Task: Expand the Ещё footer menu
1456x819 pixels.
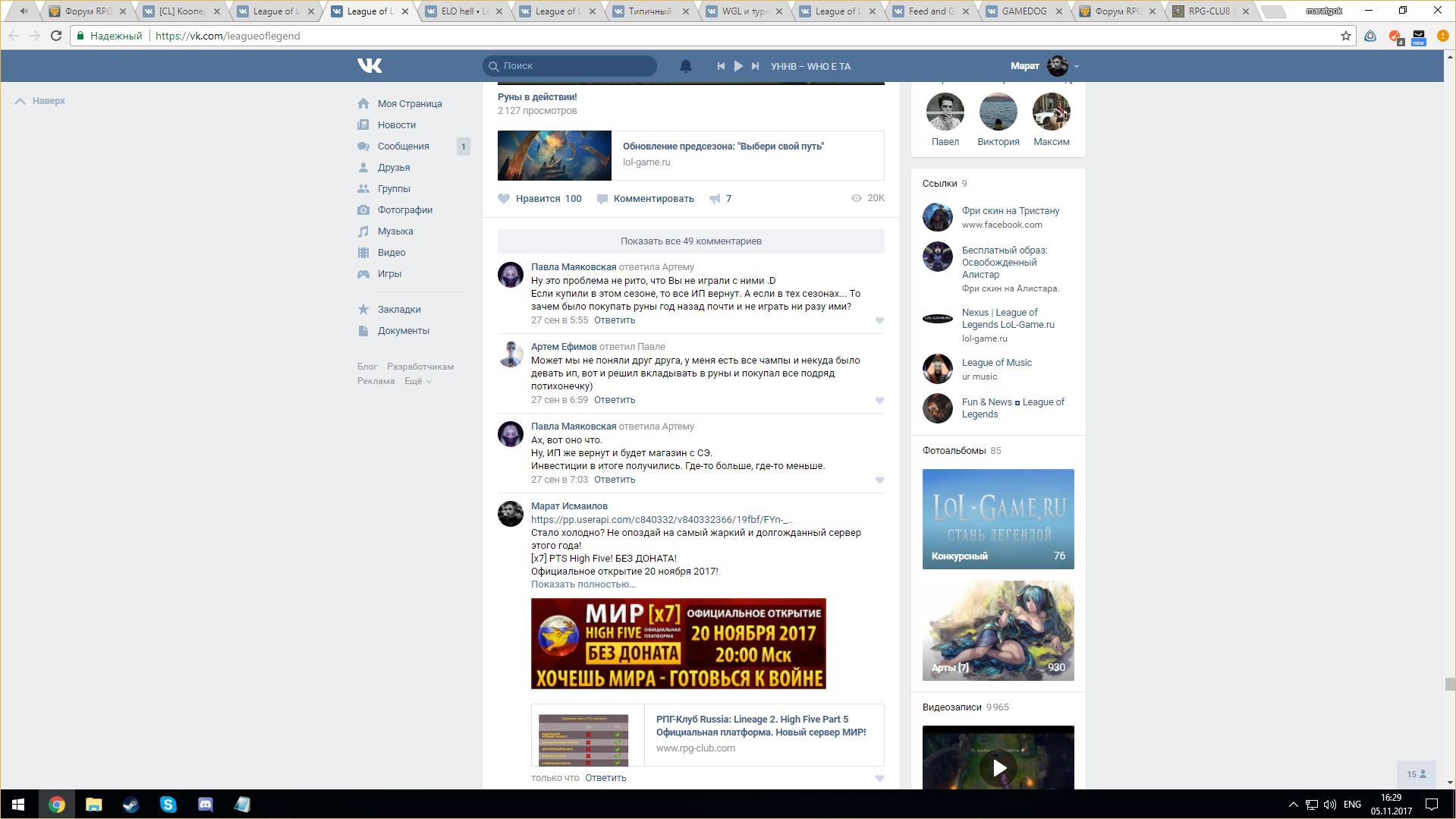Action: pos(417,381)
